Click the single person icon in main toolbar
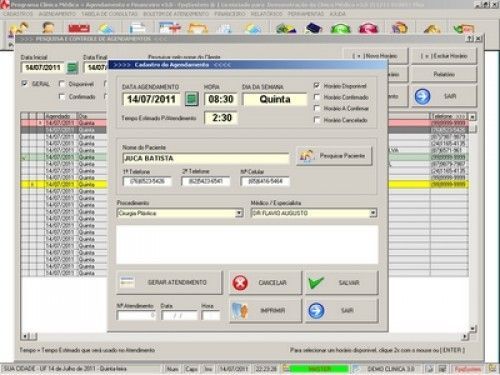The width and height of the screenshot is (500, 375). (48, 28)
